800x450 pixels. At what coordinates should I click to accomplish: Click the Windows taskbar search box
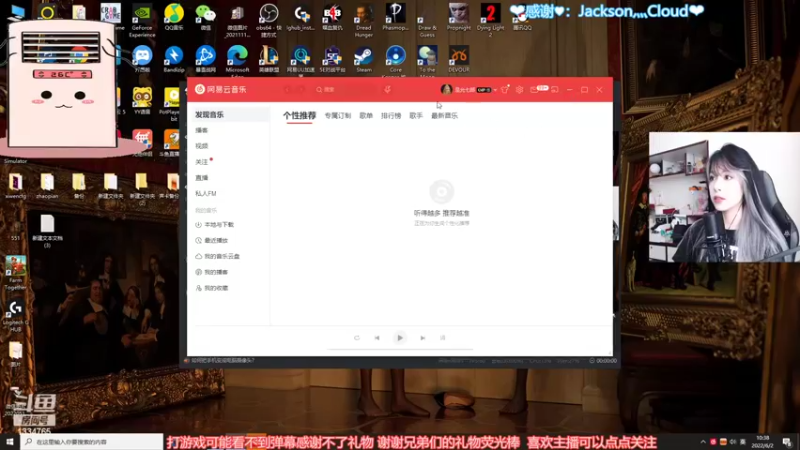(92, 442)
